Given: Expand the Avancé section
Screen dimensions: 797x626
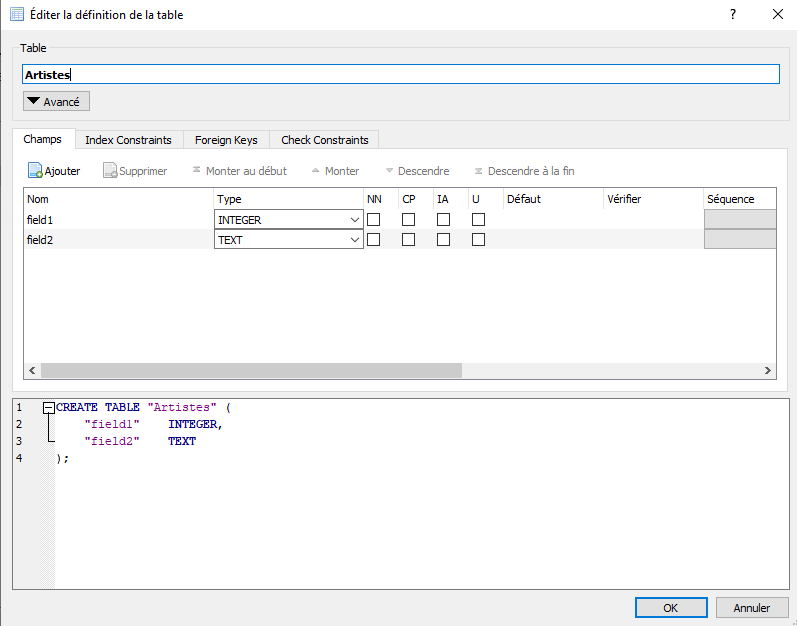Looking at the screenshot, I should pyautogui.click(x=56, y=101).
